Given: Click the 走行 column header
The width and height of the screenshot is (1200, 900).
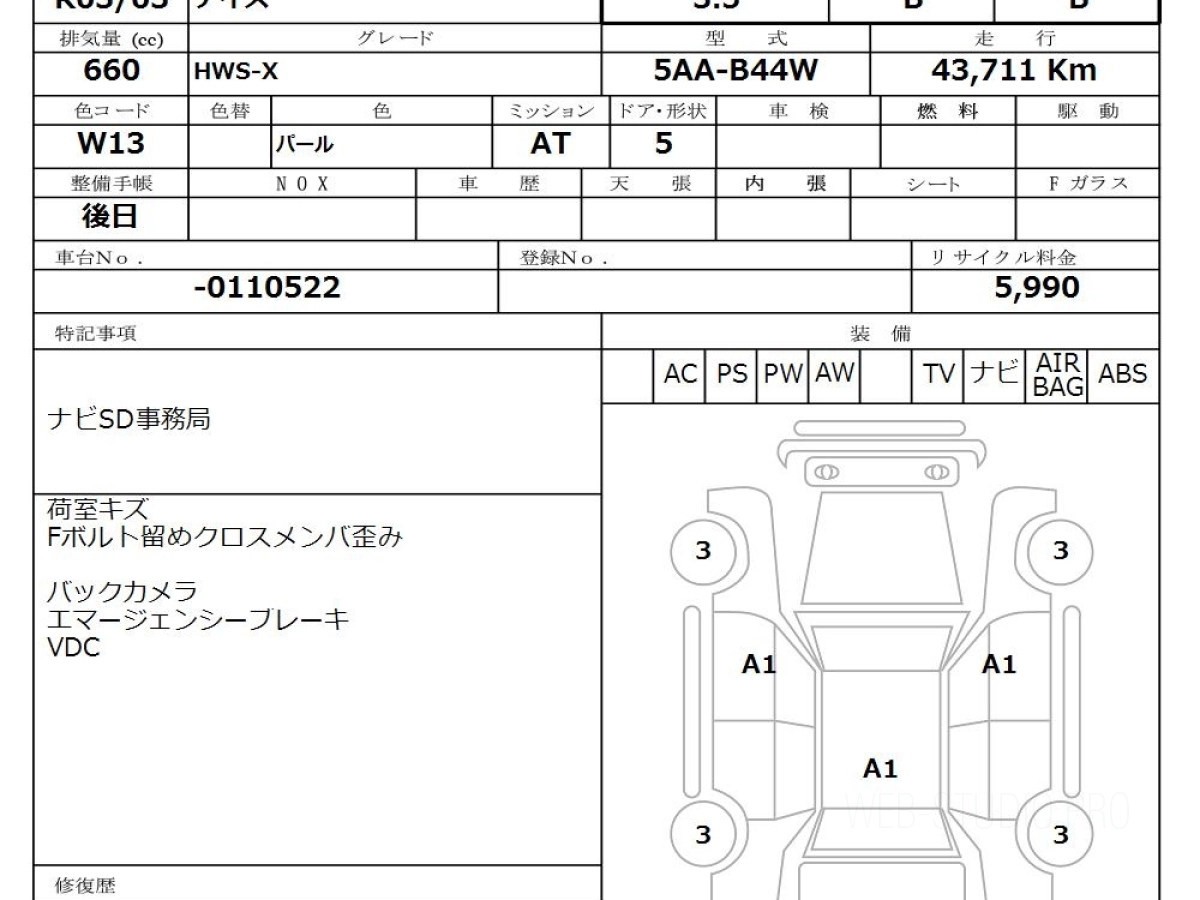Looking at the screenshot, I should 1014,39.
